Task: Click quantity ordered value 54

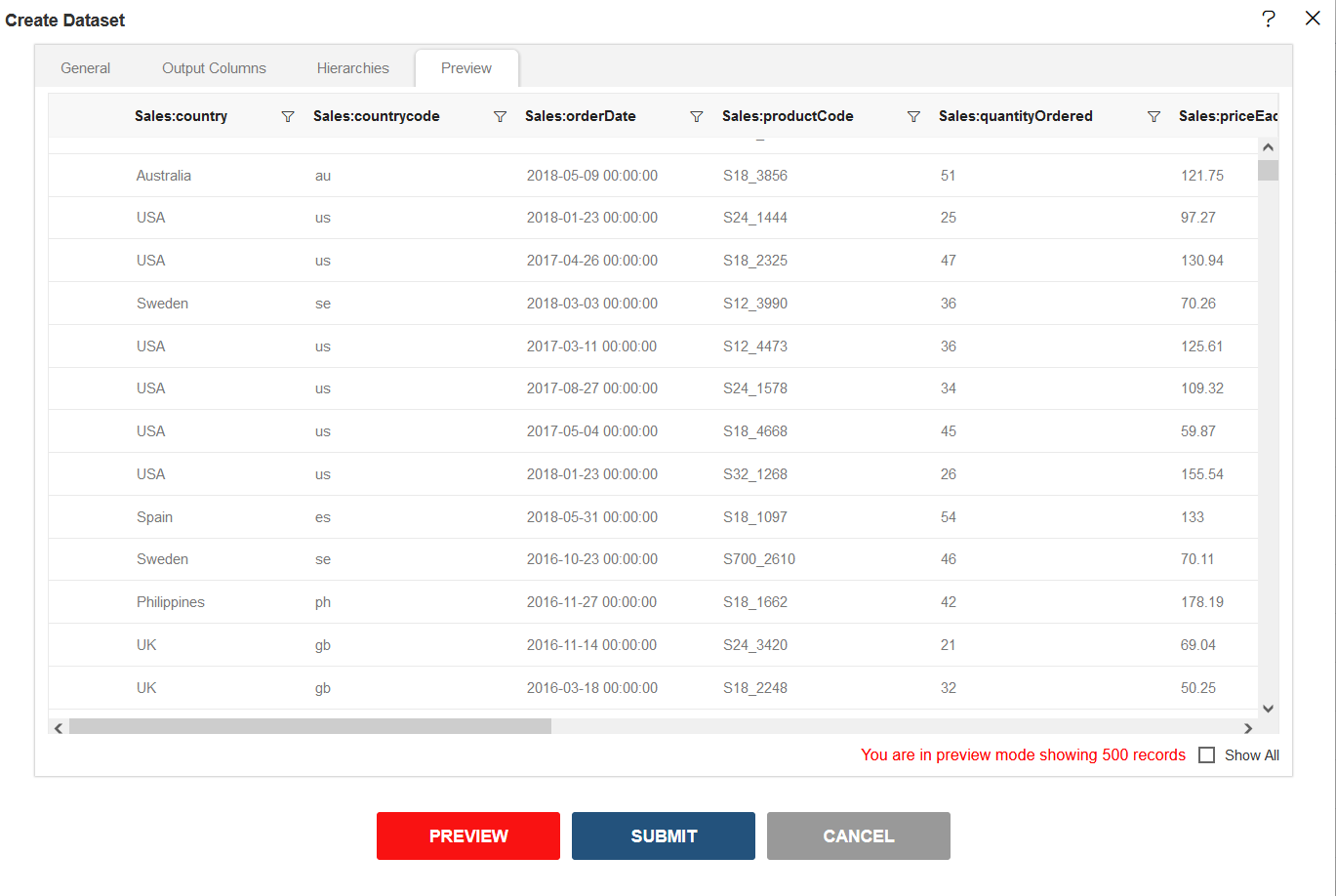Action: point(949,517)
